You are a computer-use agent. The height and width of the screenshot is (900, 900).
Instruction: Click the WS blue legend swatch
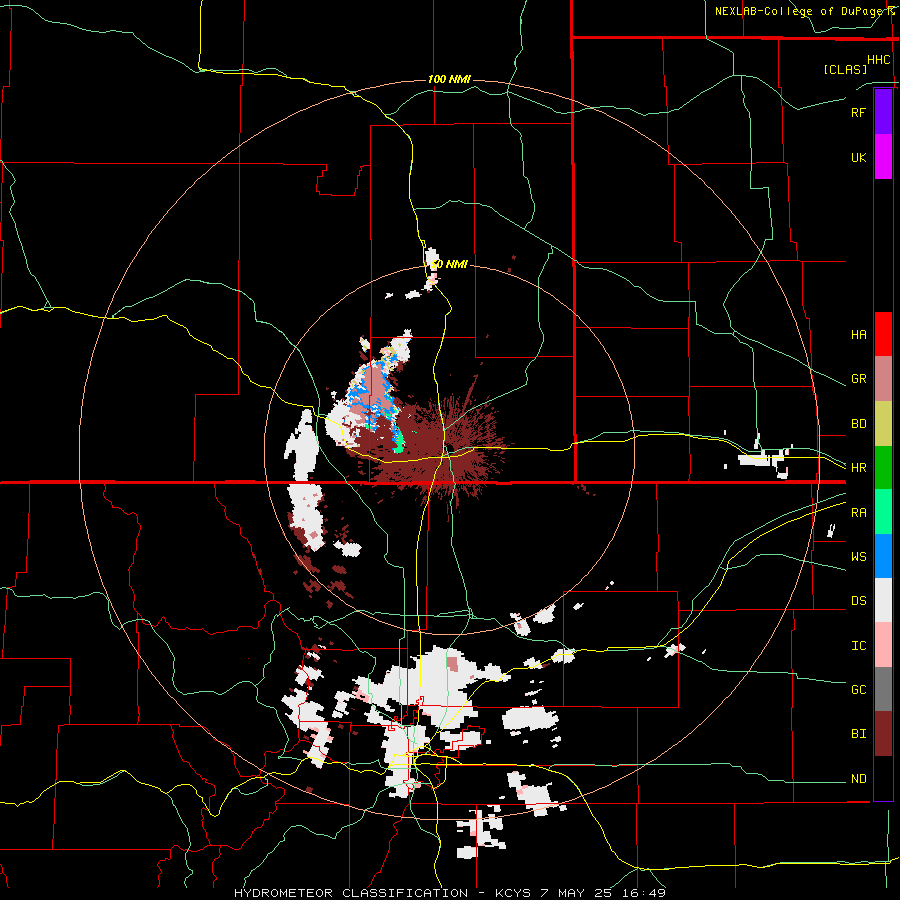click(x=883, y=556)
